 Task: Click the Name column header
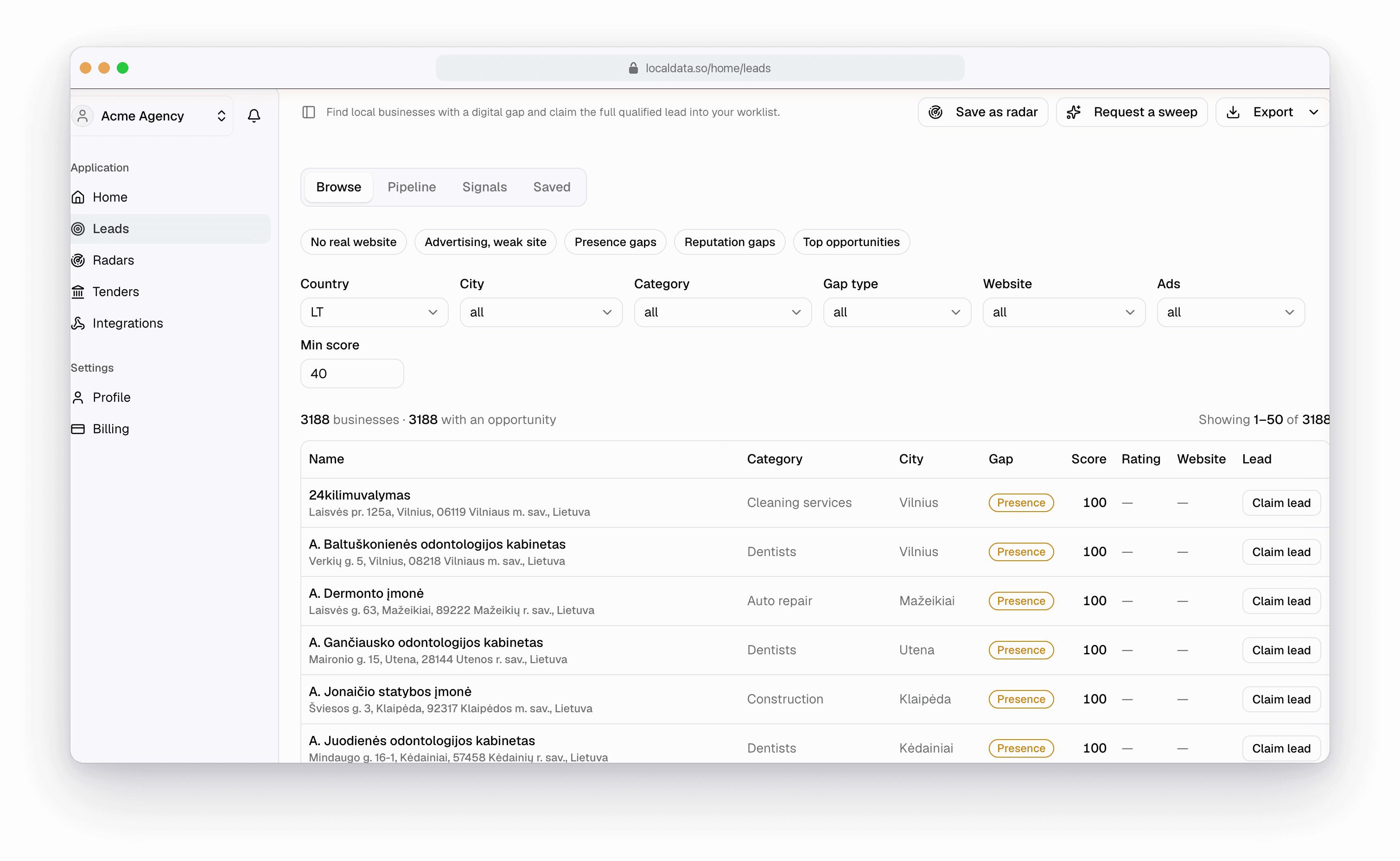326,459
